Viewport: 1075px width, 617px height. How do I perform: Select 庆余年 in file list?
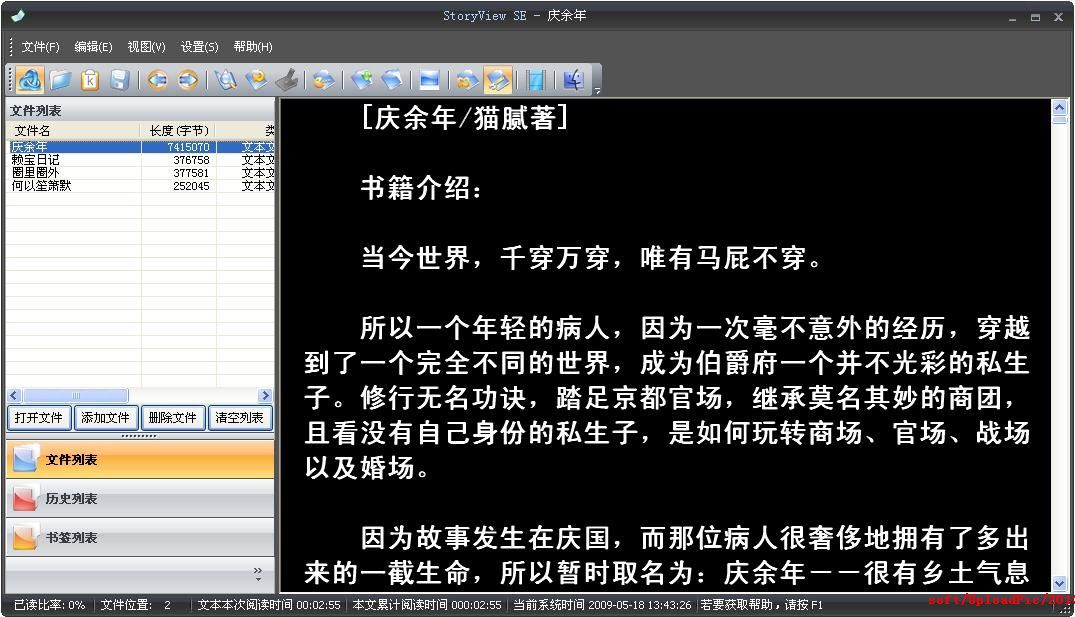tap(29, 147)
